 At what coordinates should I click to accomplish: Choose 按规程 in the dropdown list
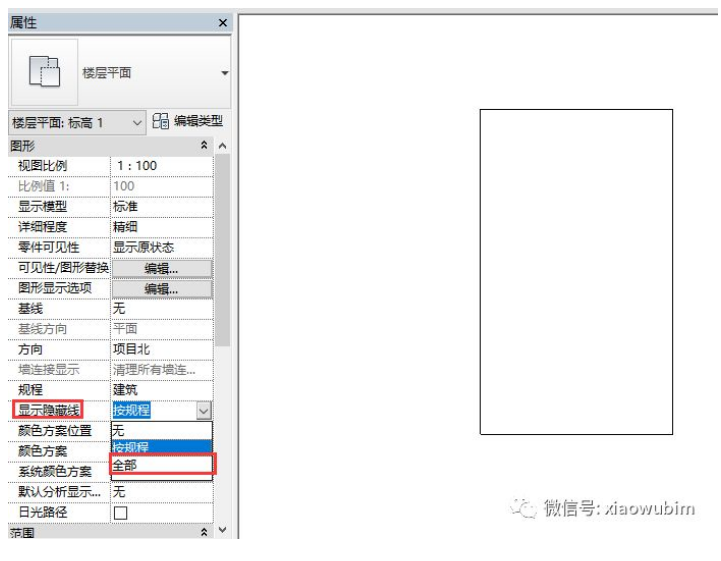[x=162, y=447]
